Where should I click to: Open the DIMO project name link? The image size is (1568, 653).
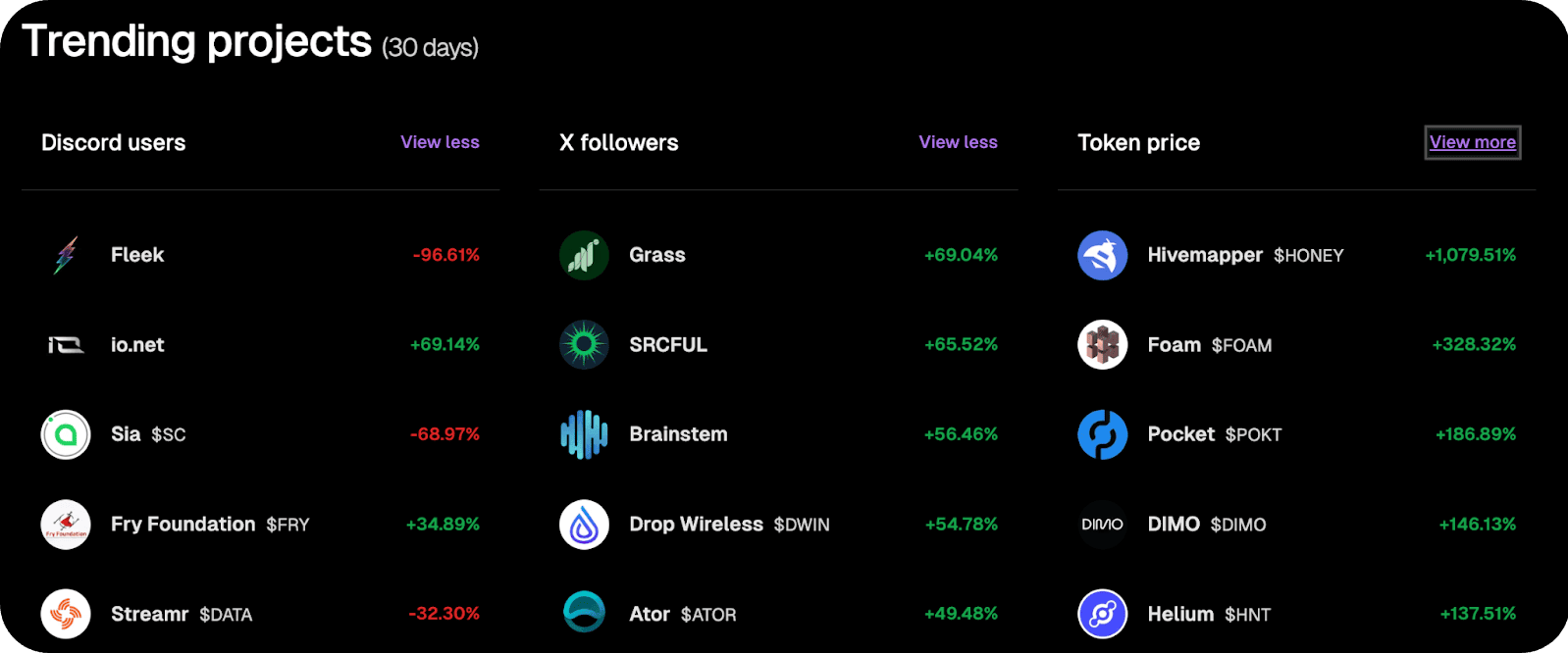pos(1174,525)
